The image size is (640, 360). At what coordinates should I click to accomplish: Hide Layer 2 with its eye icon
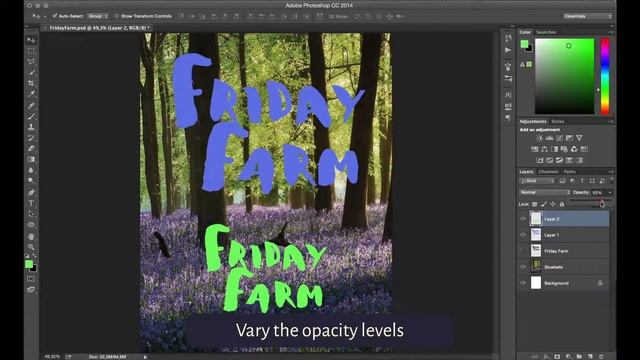coord(523,219)
